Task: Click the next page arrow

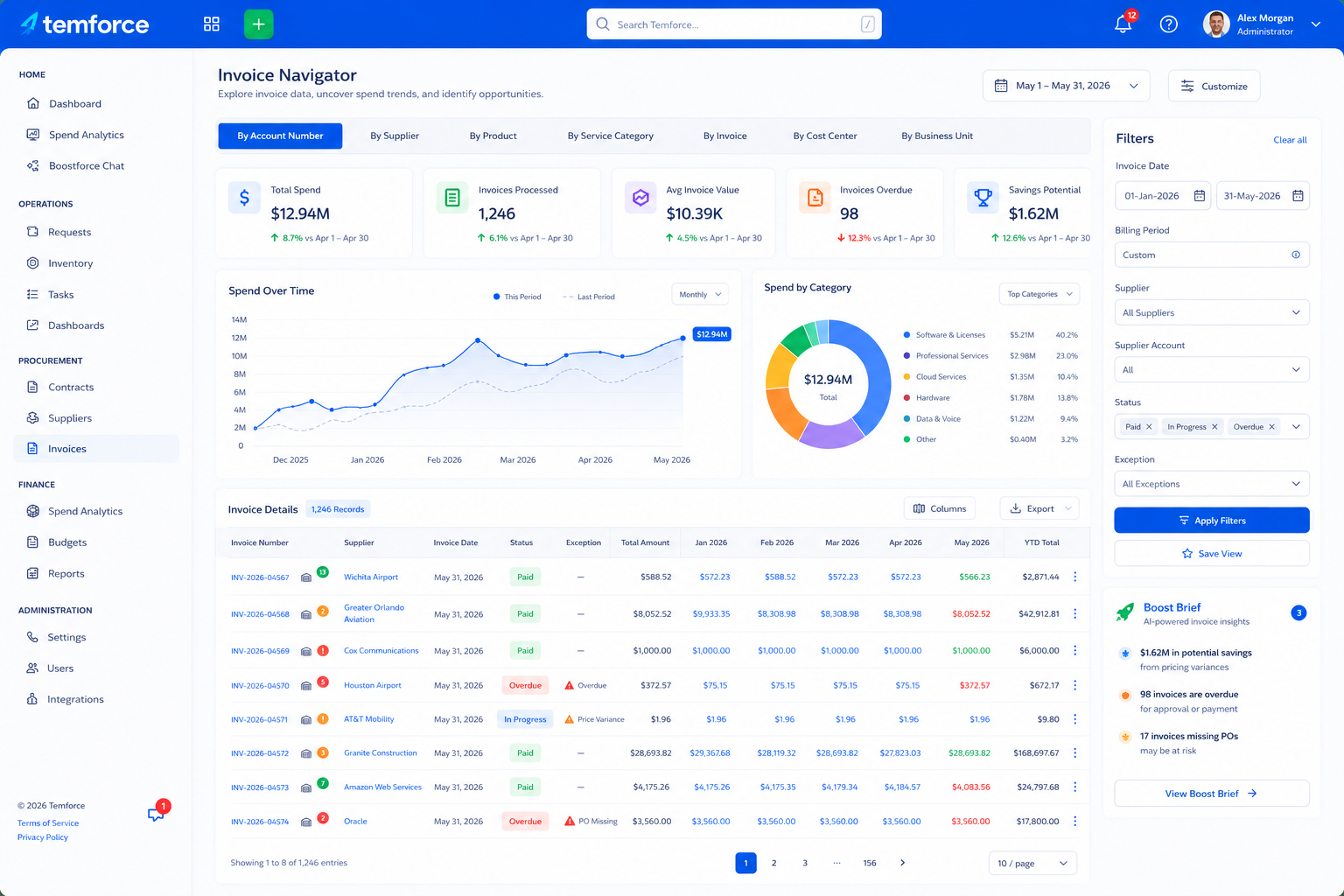Action: [x=902, y=863]
